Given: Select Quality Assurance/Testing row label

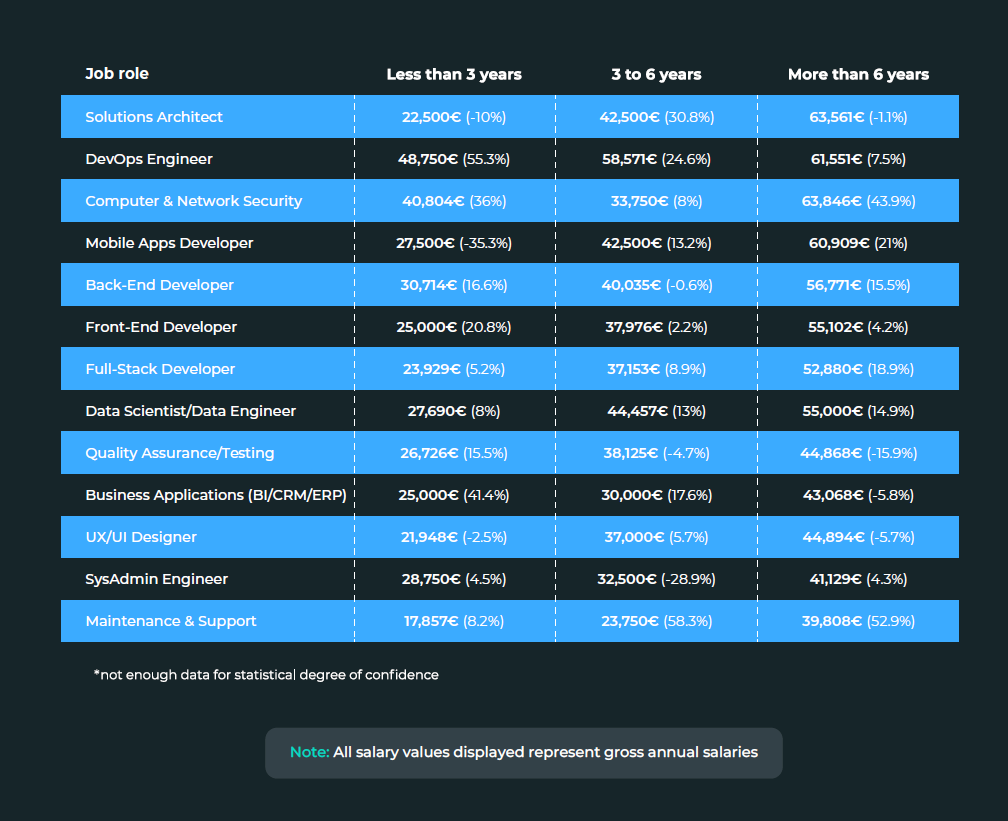Looking at the screenshot, I should click(179, 453).
